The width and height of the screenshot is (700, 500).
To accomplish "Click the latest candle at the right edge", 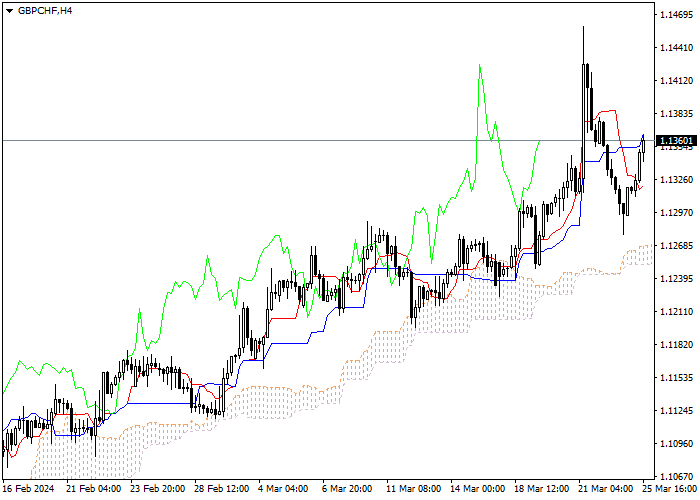I will [x=643, y=146].
